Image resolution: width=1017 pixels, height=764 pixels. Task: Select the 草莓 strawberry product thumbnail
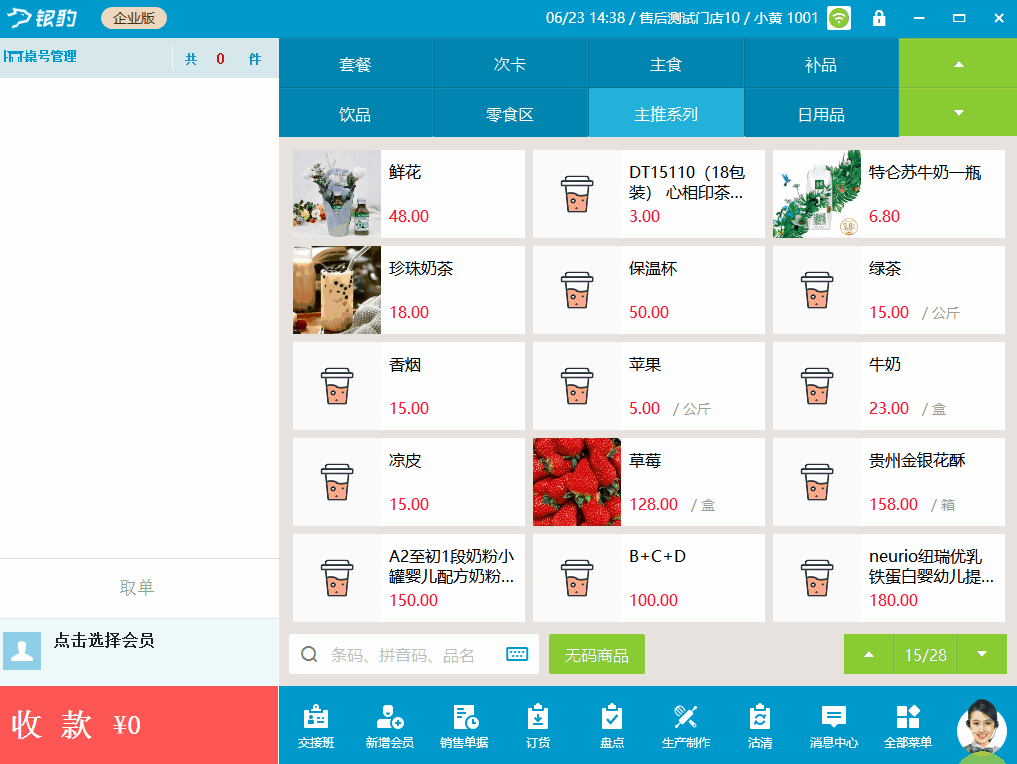pyautogui.click(x=577, y=482)
